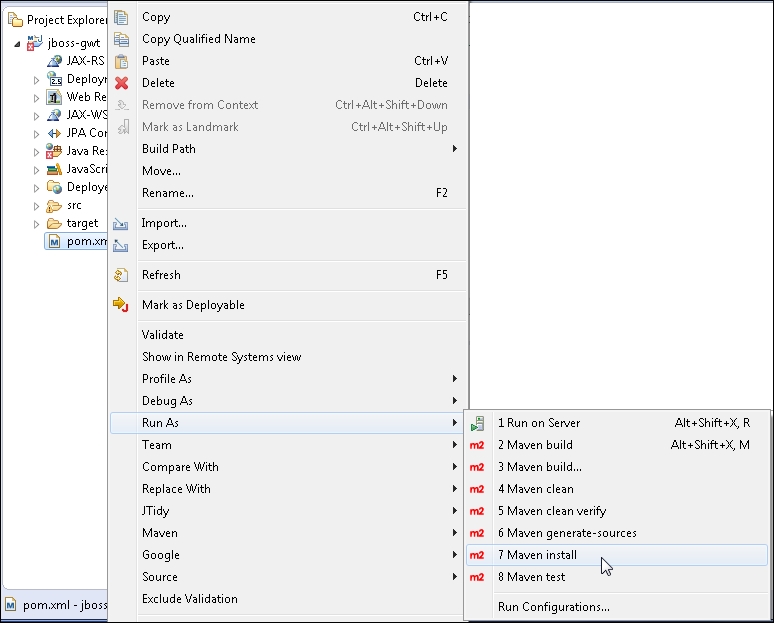Click the Project Explorer tab label

[67, 20]
